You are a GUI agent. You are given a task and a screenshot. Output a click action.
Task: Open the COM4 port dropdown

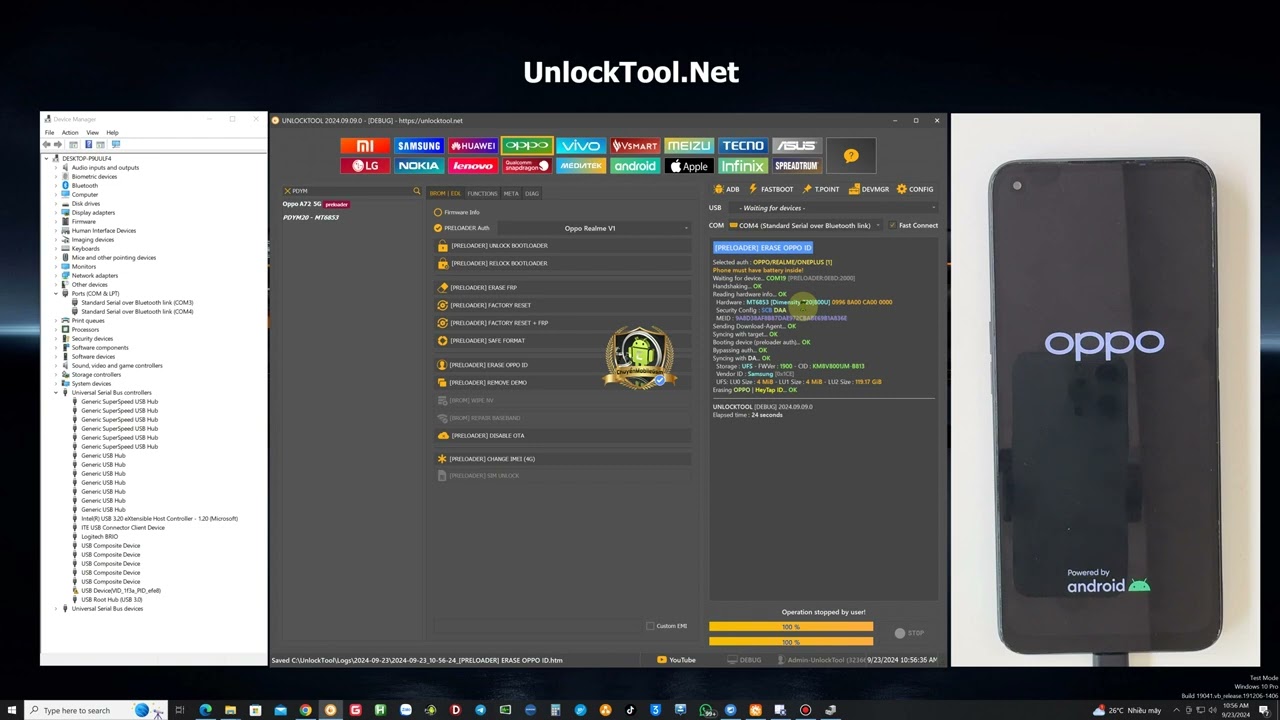click(x=805, y=225)
